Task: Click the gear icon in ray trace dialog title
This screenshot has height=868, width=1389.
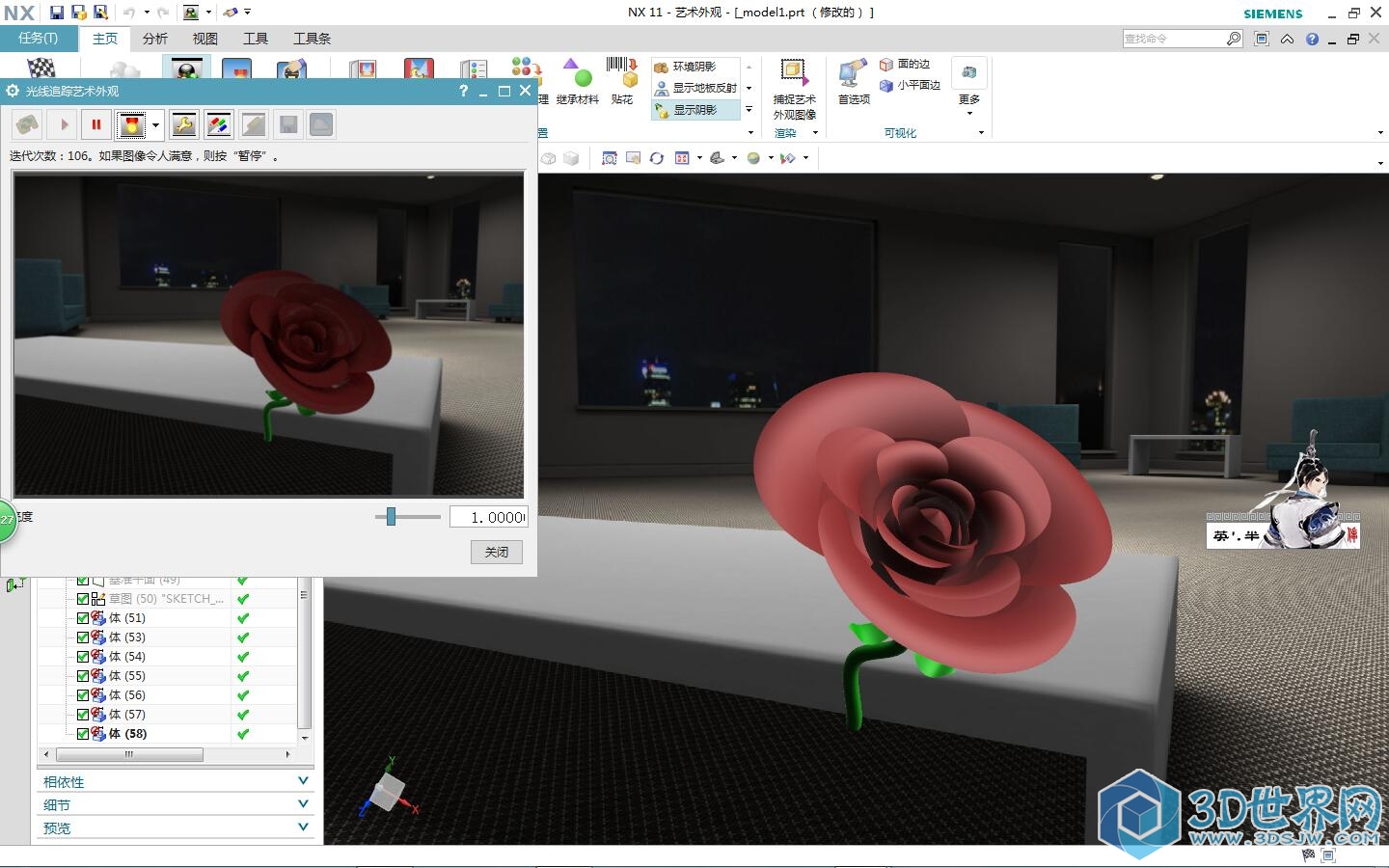Action: pyautogui.click(x=13, y=91)
